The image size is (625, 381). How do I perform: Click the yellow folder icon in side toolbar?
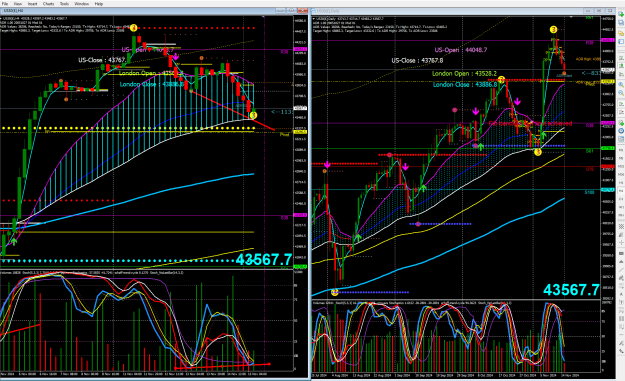coord(621,33)
